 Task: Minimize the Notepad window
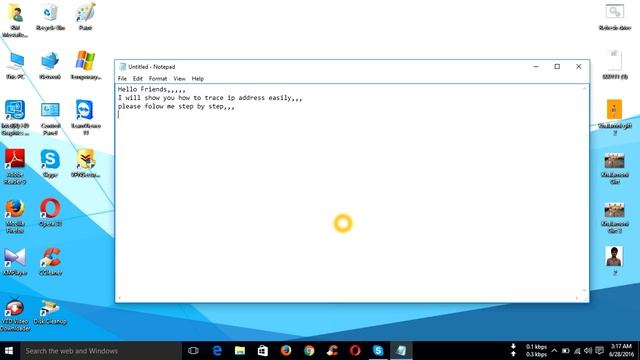pyautogui.click(x=536, y=67)
